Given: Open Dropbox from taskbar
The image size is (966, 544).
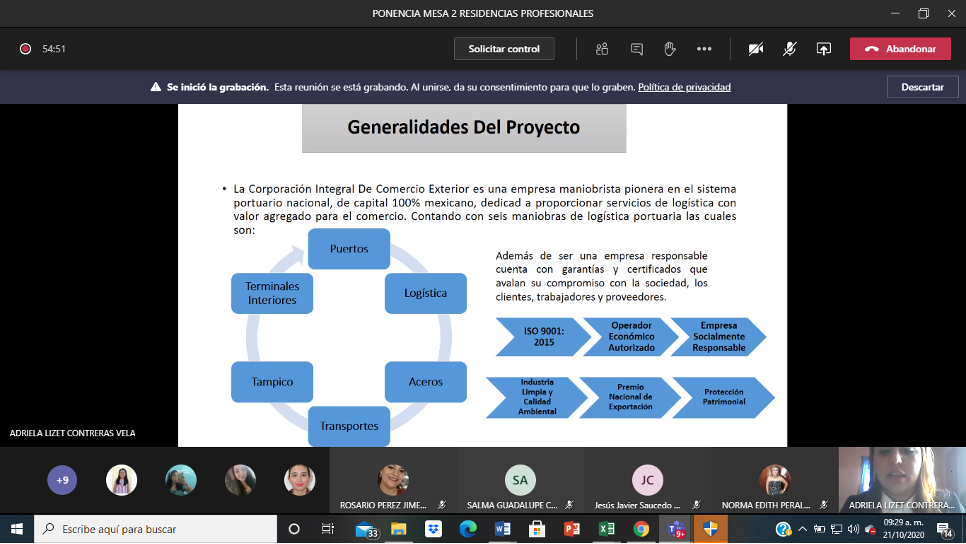Looking at the screenshot, I should pos(433,529).
